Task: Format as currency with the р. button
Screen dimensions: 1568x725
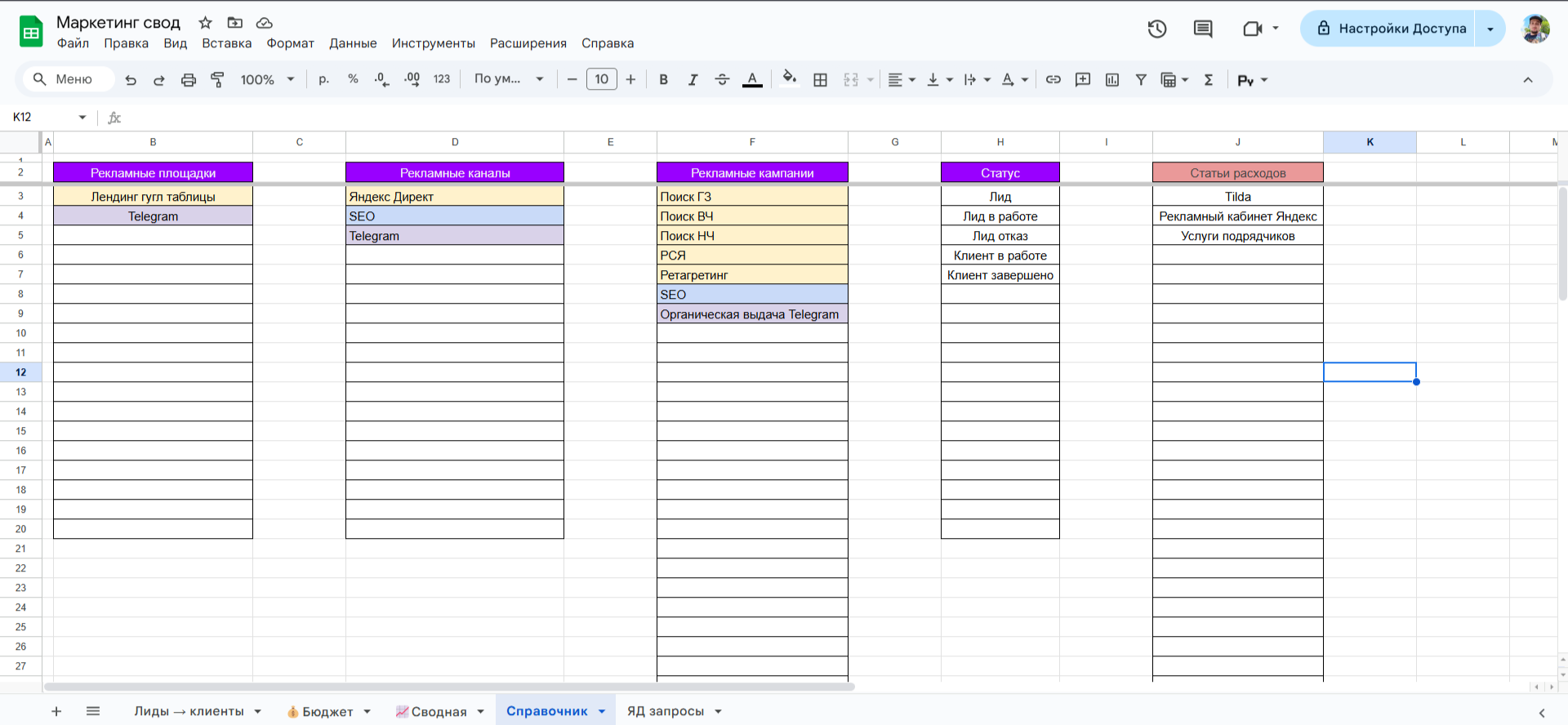Action: tap(324, 80)
